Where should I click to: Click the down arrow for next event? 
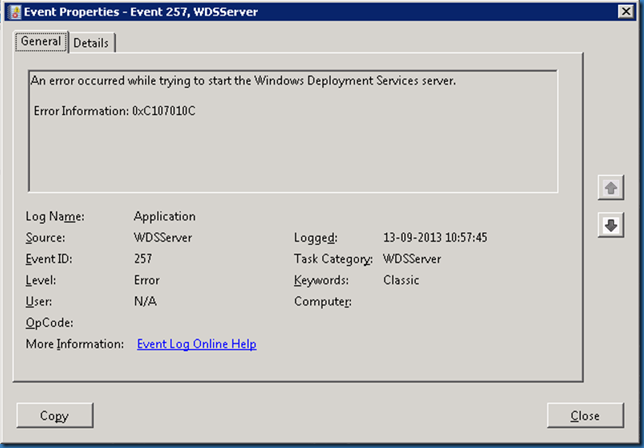click(609, 226)
